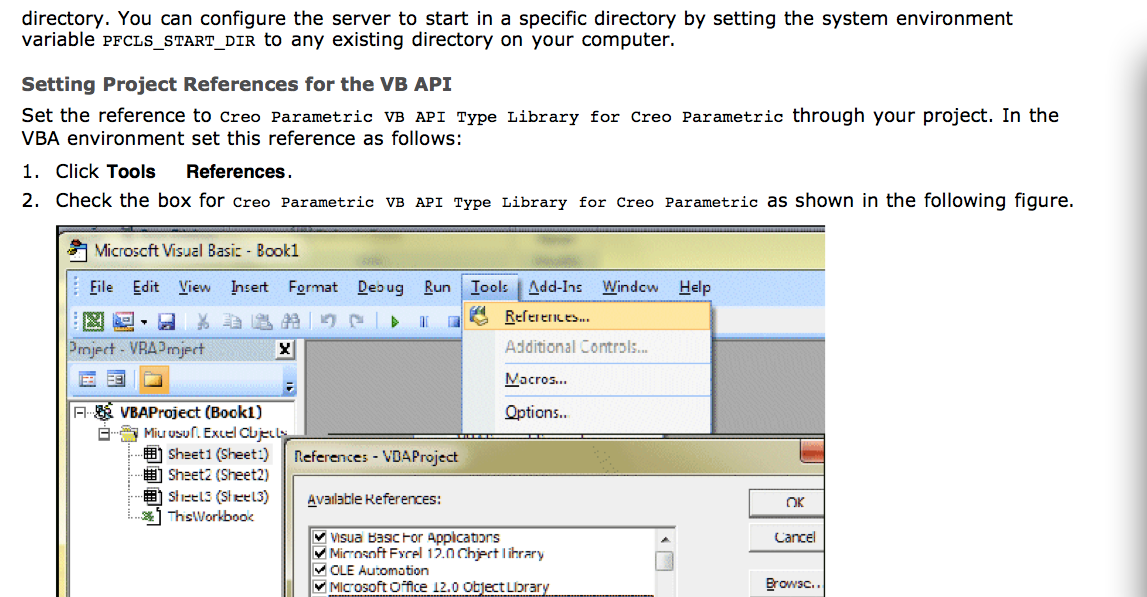Screen dimensions: 1147x597
Task: Open the File menu
Action: pos(101,287)
